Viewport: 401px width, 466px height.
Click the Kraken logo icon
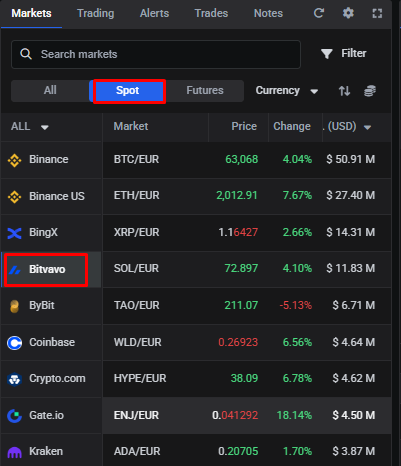tap(14, 452)
